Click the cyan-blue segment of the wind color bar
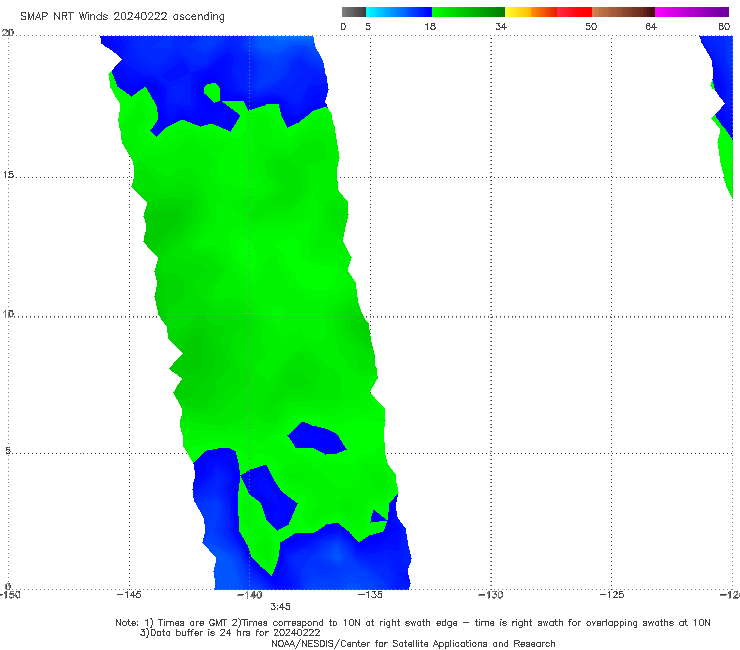The height and width of the screenshot is (650, 740). click(x=399, y=12)
